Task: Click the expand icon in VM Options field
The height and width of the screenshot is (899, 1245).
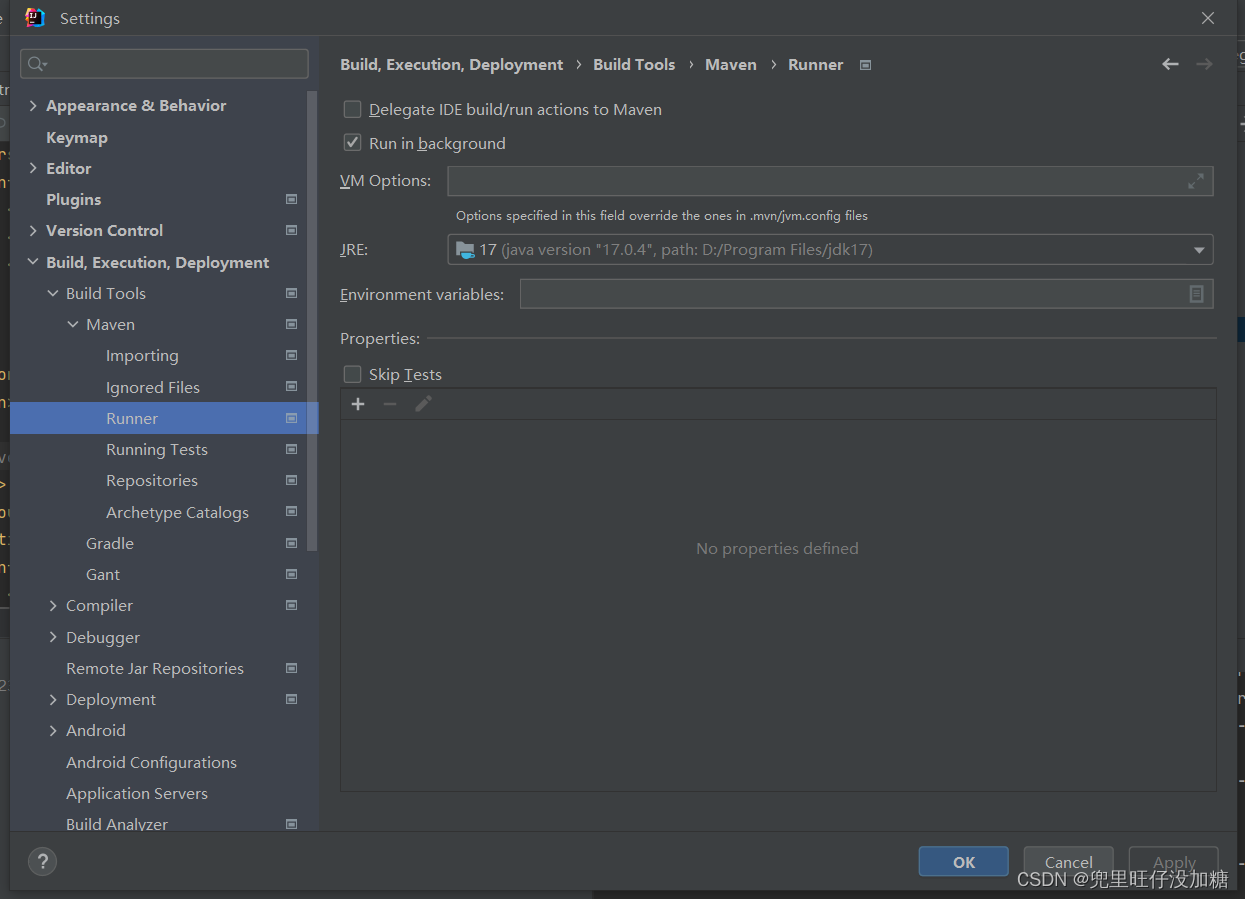Action: tap(1196, 181)
